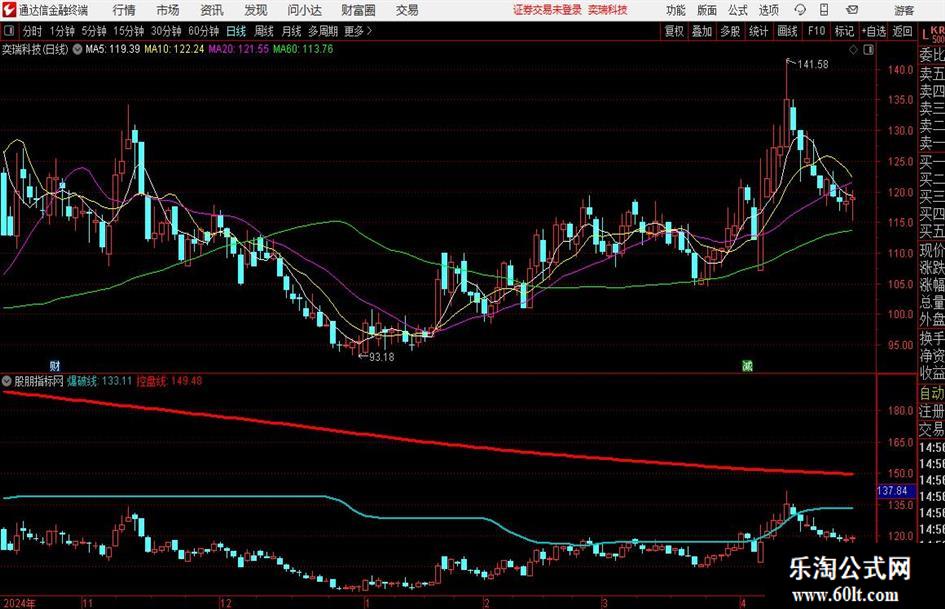
Task: Expand settings for 股朋指标网 indicator
Action: point(7,381)
